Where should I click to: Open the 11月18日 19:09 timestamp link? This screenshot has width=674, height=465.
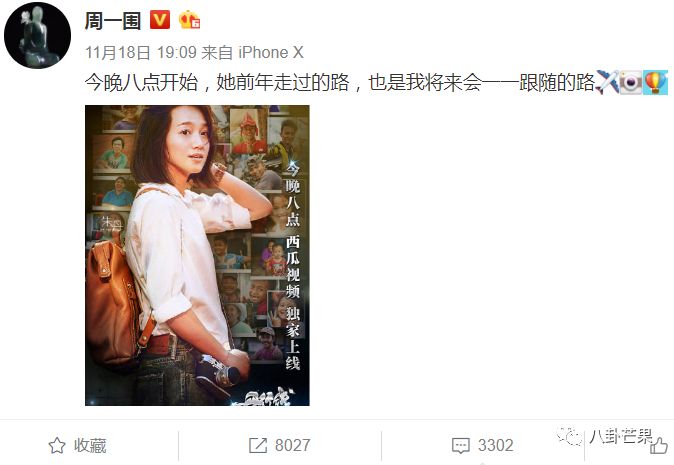141,52
